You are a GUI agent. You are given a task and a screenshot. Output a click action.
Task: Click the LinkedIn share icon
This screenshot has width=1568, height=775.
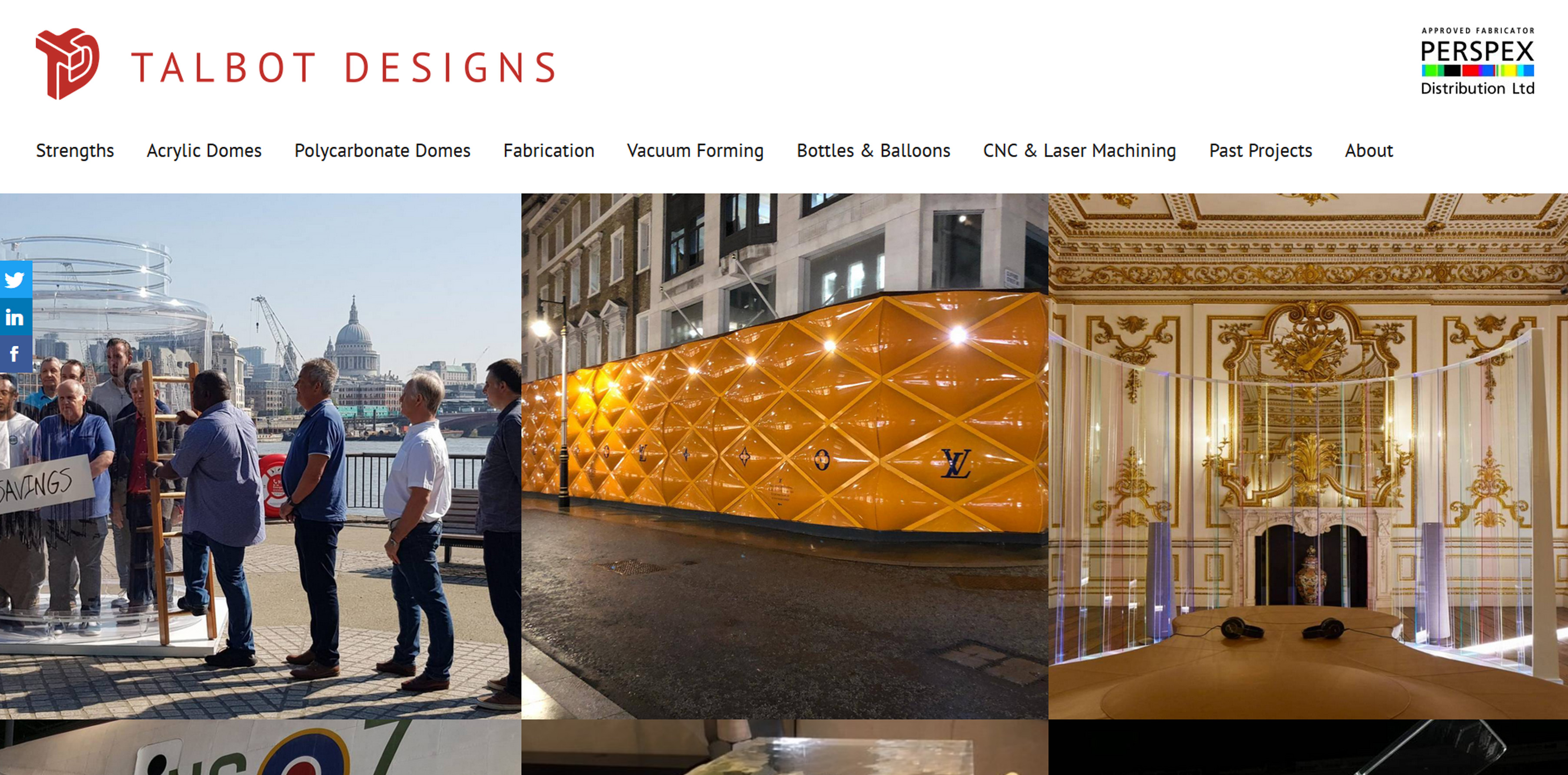16,317
